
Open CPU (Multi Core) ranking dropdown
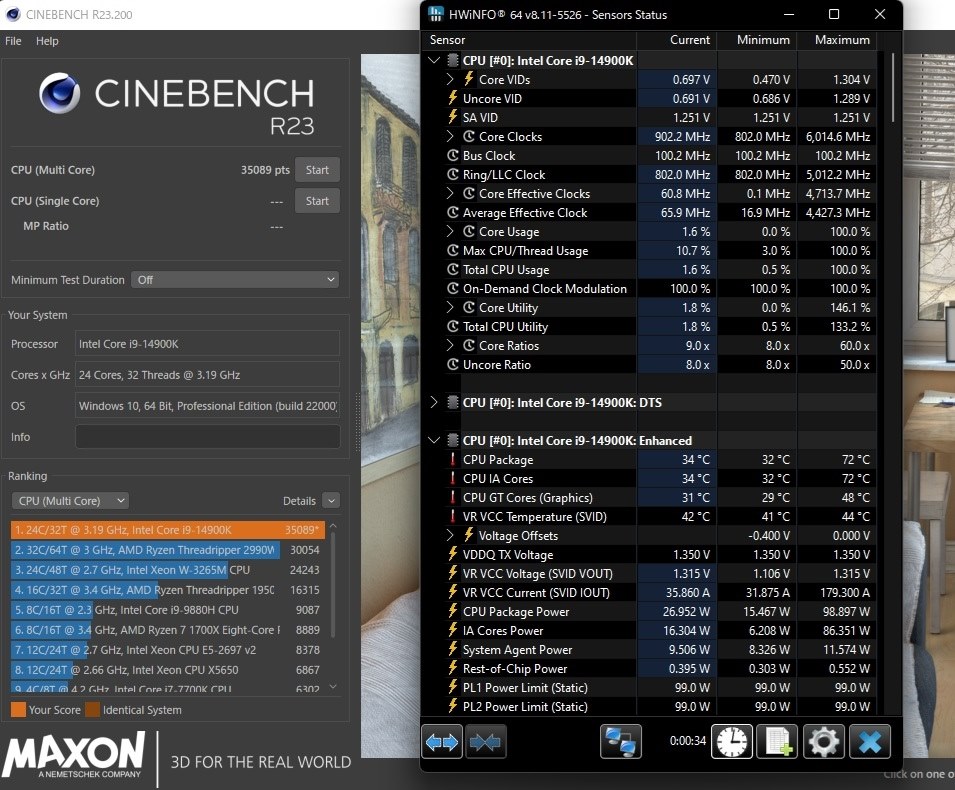pos(70,501)
